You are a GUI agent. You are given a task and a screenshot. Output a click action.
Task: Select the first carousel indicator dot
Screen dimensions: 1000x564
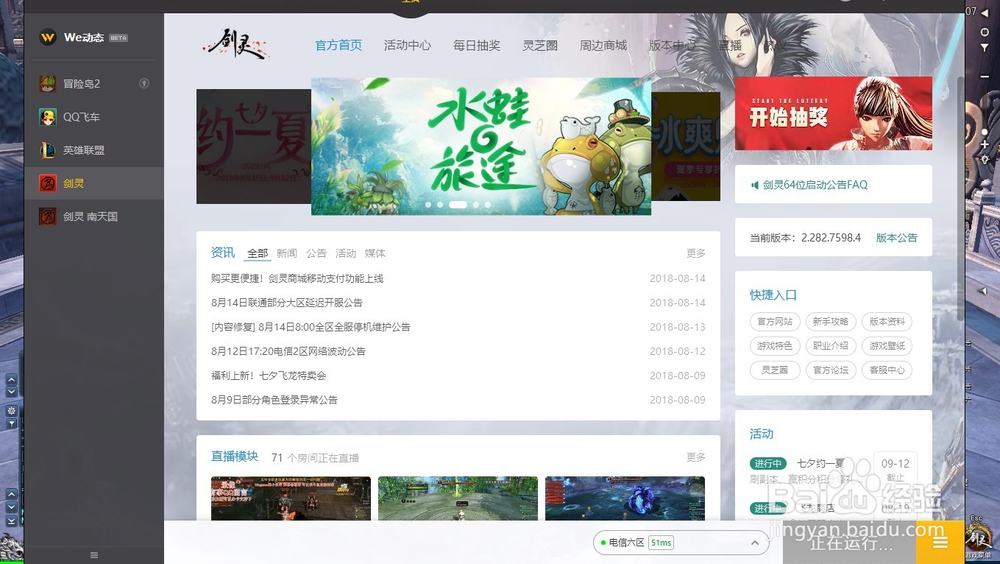(428, 205)
